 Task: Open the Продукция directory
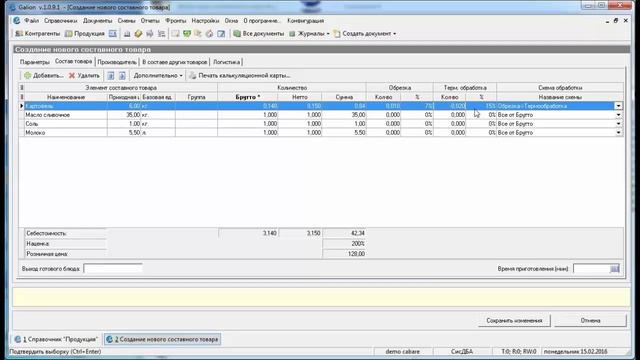85,34
